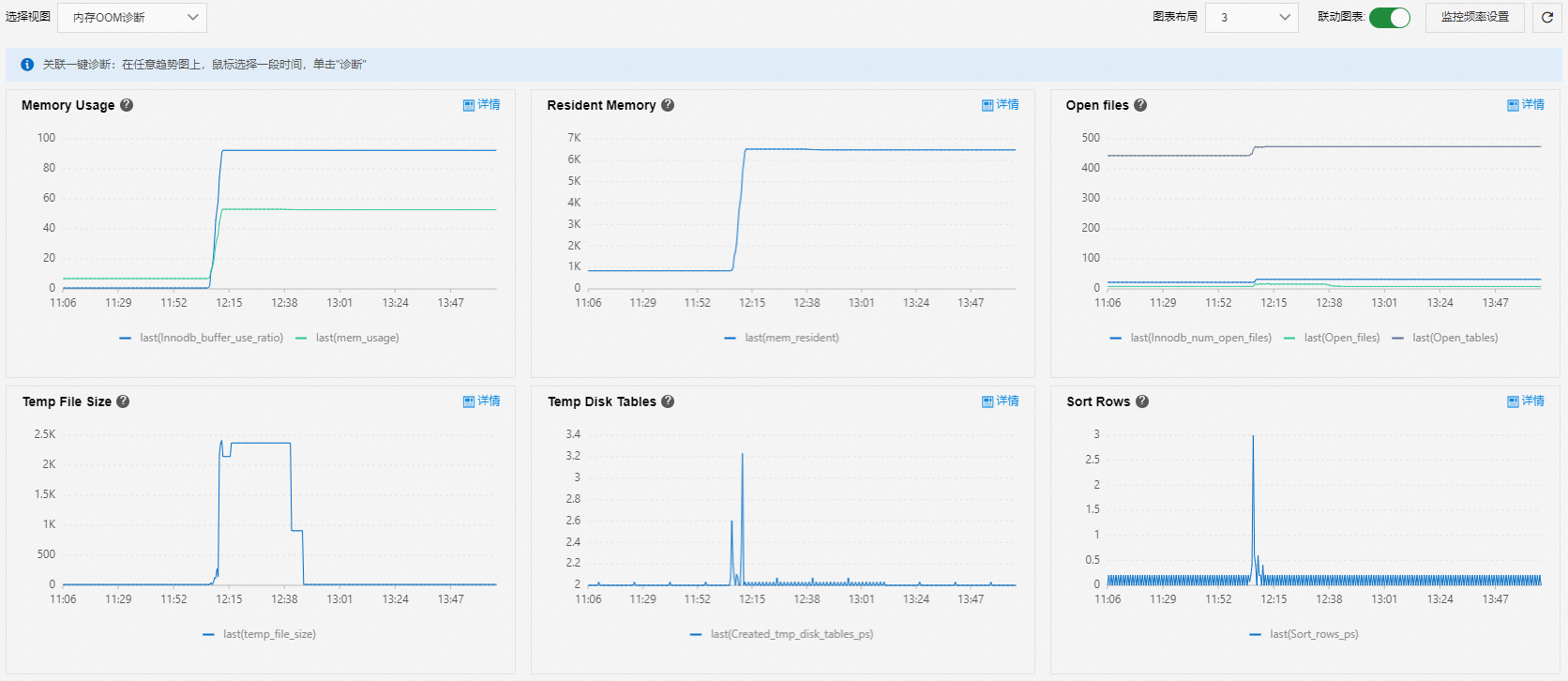This screenshot has height=681, width=1568.
Task: Toggle the 联动图表 linked charts switch
Action: [1390, 18]
